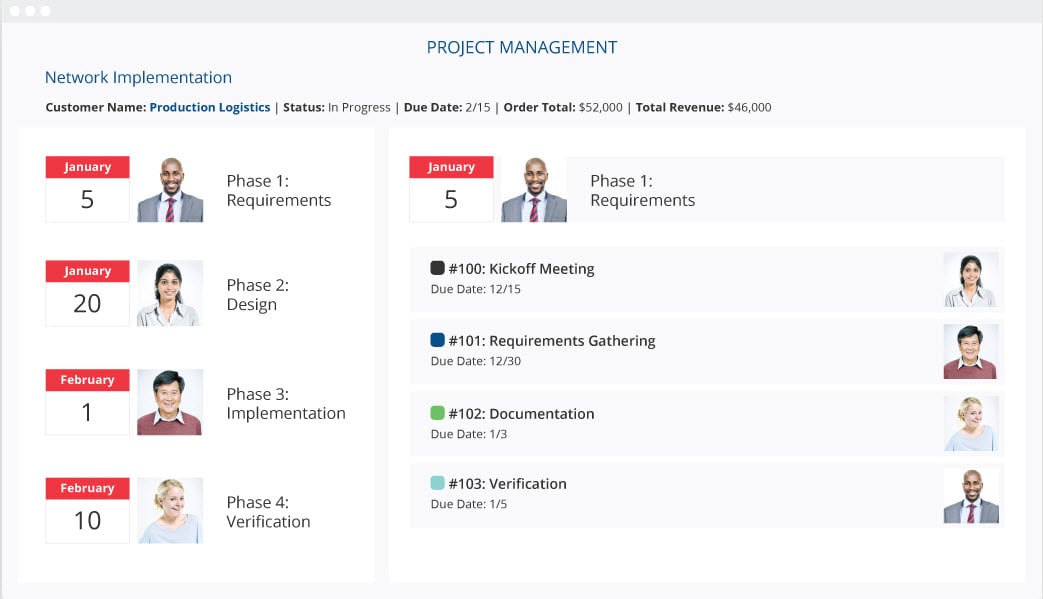Click the assignee photo on #102 Documentation task
Viewport: 1043px width, 599px height.
tap(971, 423)
